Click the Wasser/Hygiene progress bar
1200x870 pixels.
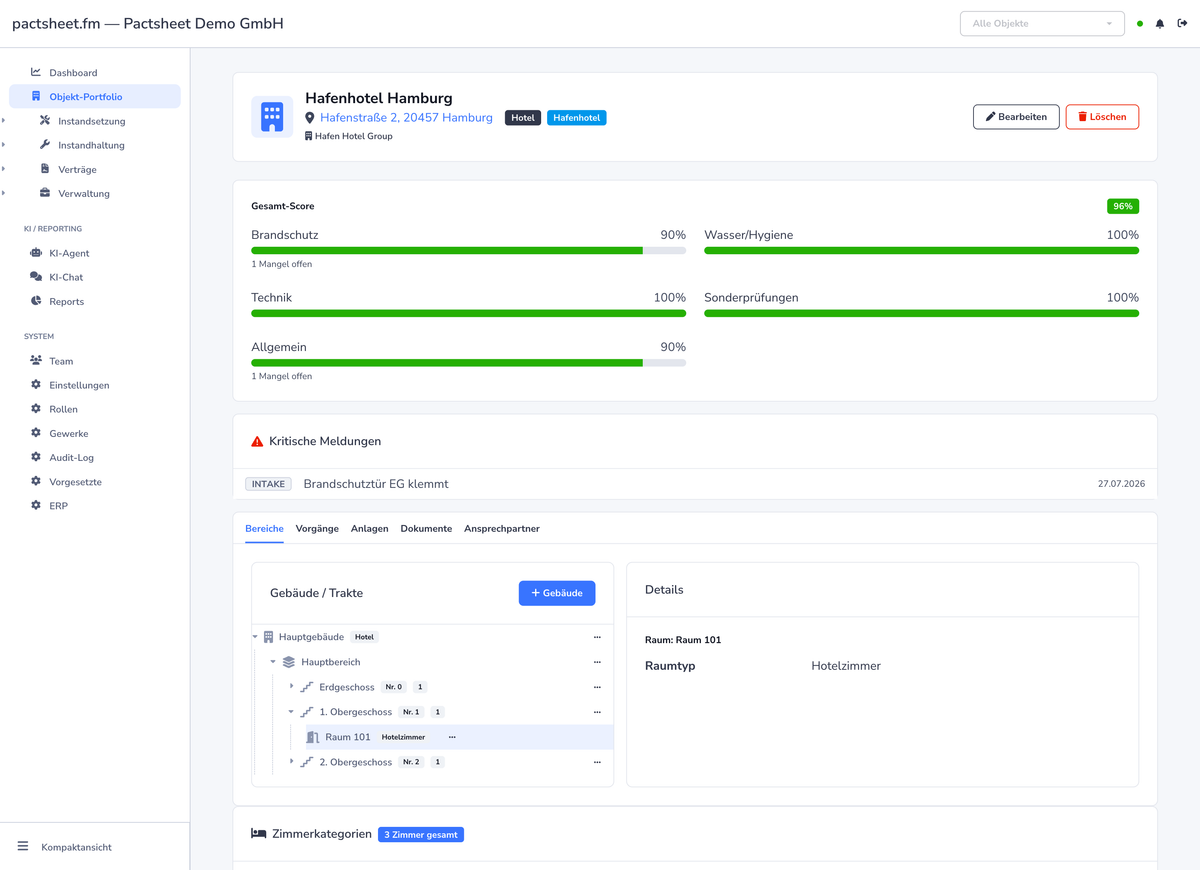(921, 251)
